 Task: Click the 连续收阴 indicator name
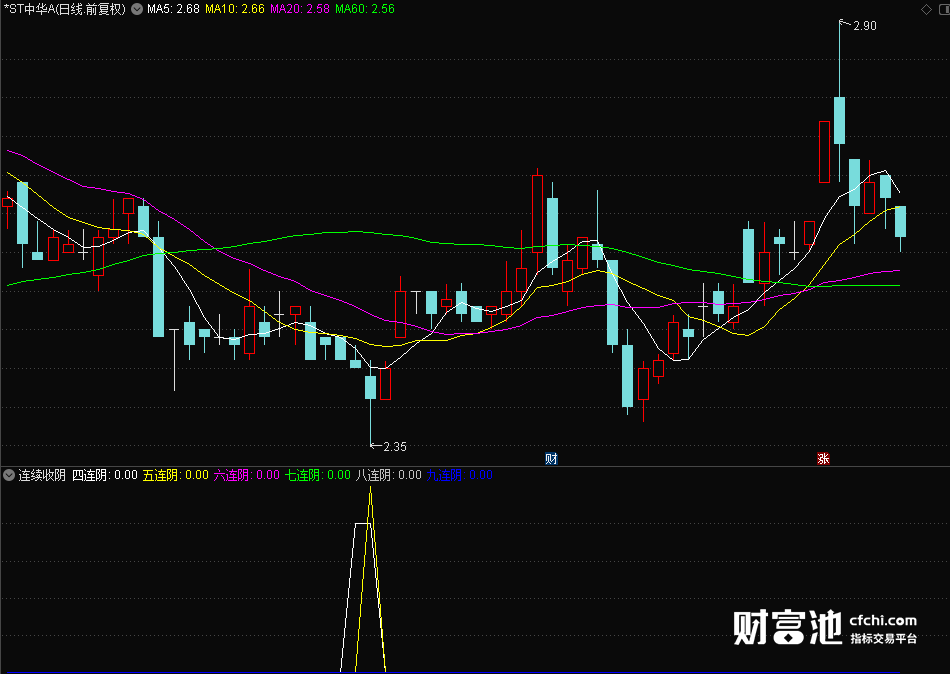point(42,475)
